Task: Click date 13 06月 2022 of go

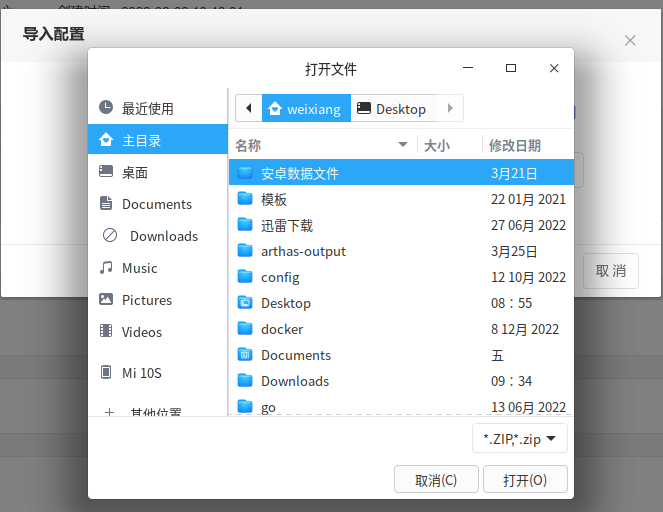Action: [x=528, y=407]
